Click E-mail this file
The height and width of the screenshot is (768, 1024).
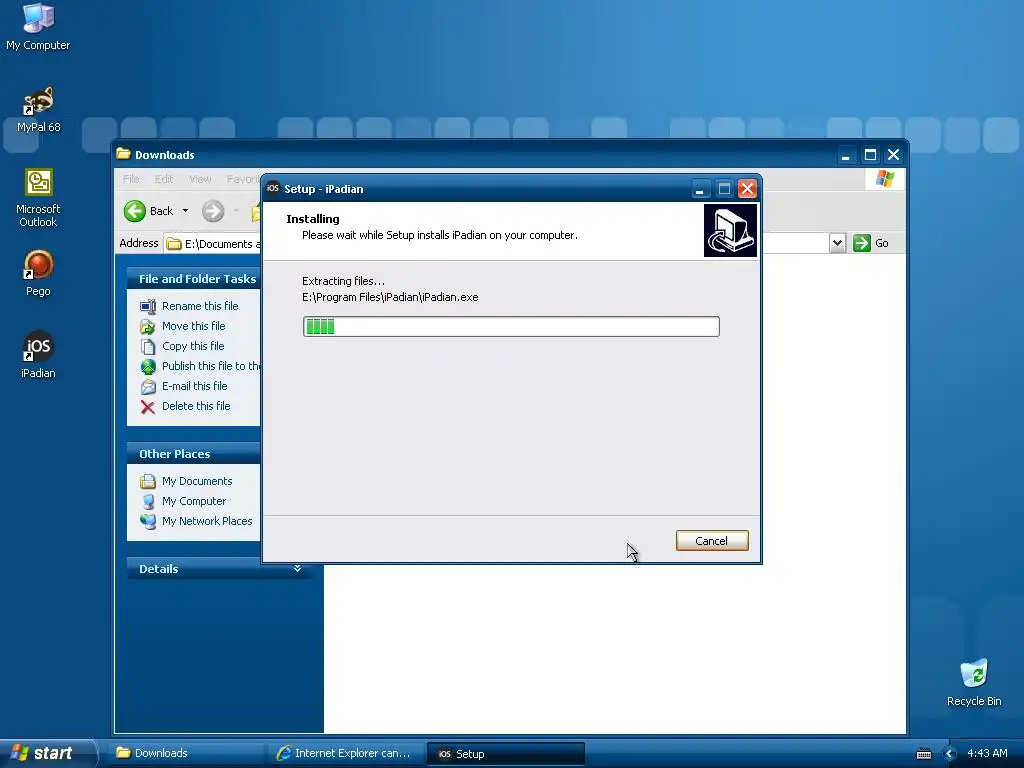tap(195, 386)
